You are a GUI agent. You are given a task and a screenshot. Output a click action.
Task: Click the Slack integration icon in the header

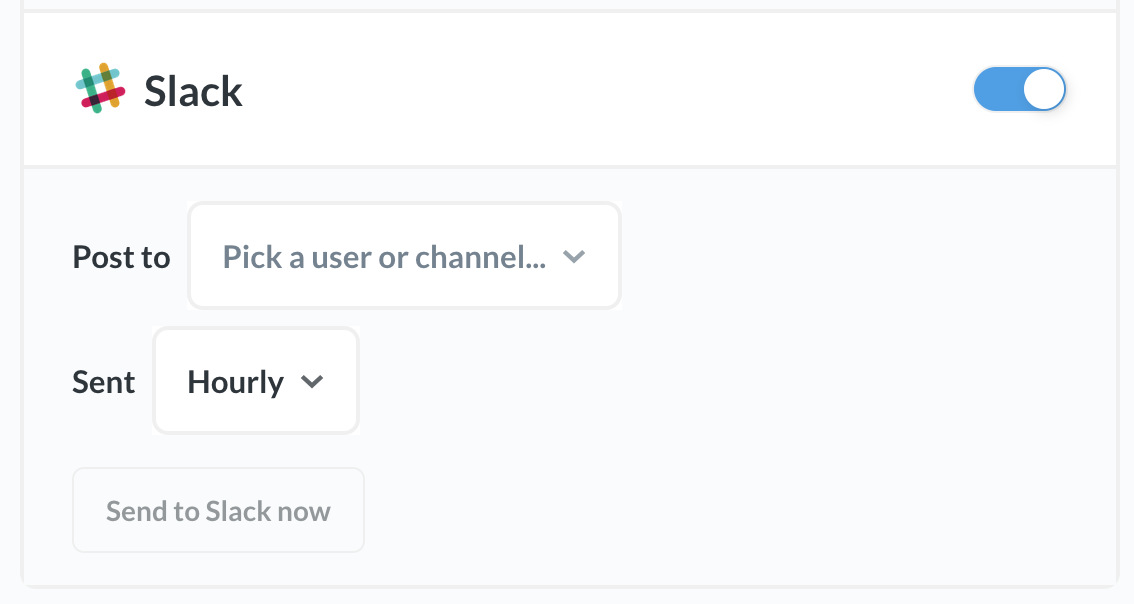click(99, 89)
